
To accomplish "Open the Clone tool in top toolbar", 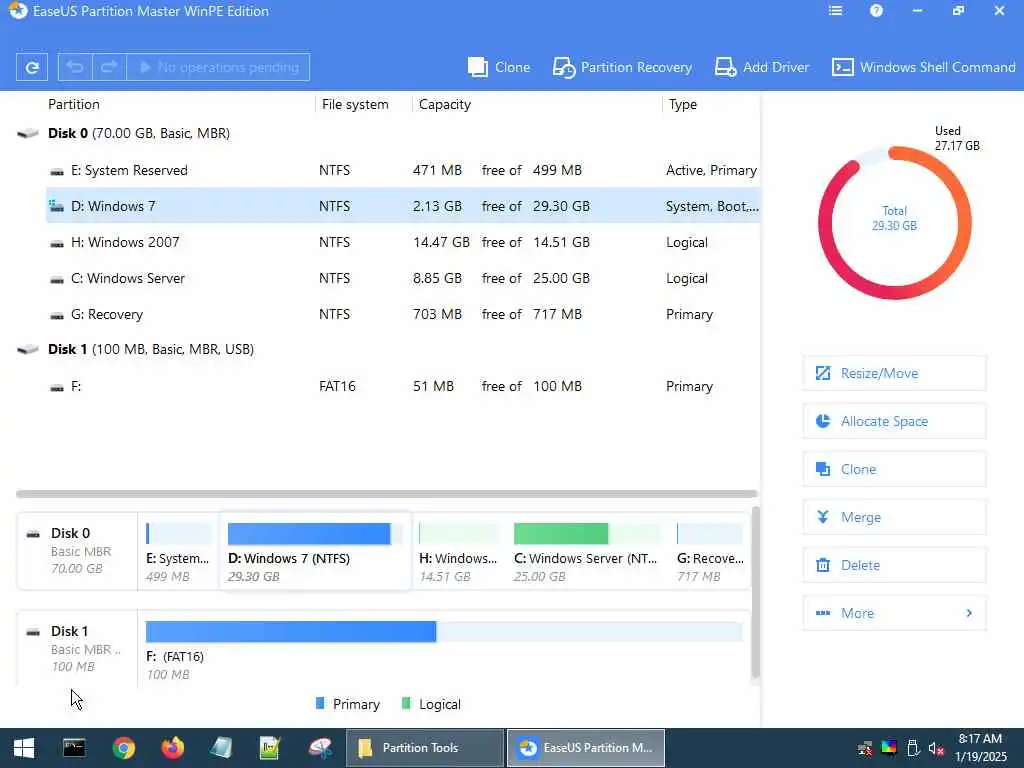I will 499,67.
